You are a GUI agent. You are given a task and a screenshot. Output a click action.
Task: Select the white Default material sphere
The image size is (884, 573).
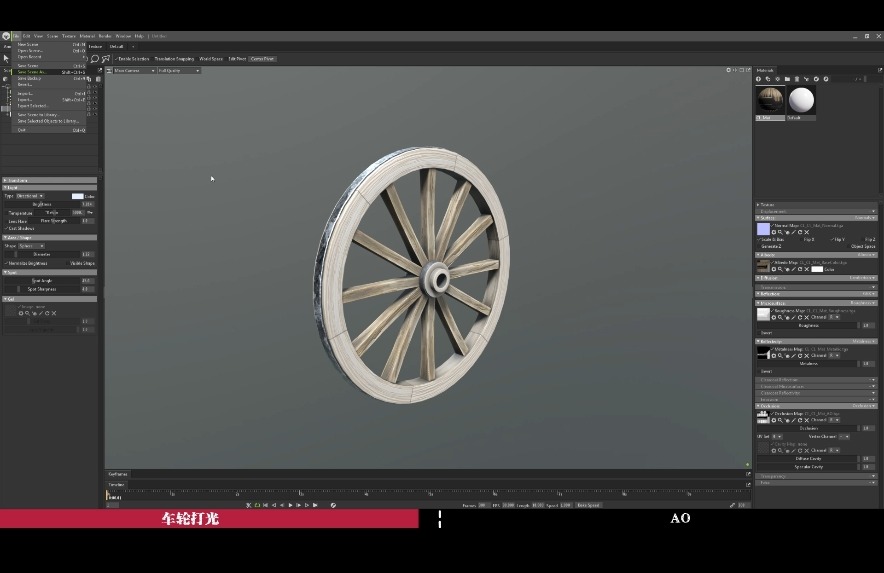[x=801, y=100]
